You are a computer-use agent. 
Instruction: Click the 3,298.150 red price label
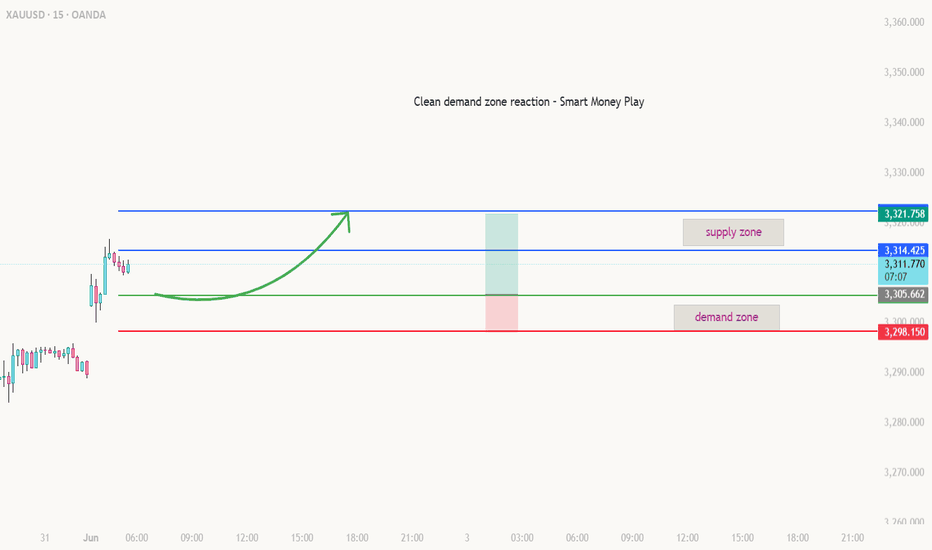click(x=904, y=332)
